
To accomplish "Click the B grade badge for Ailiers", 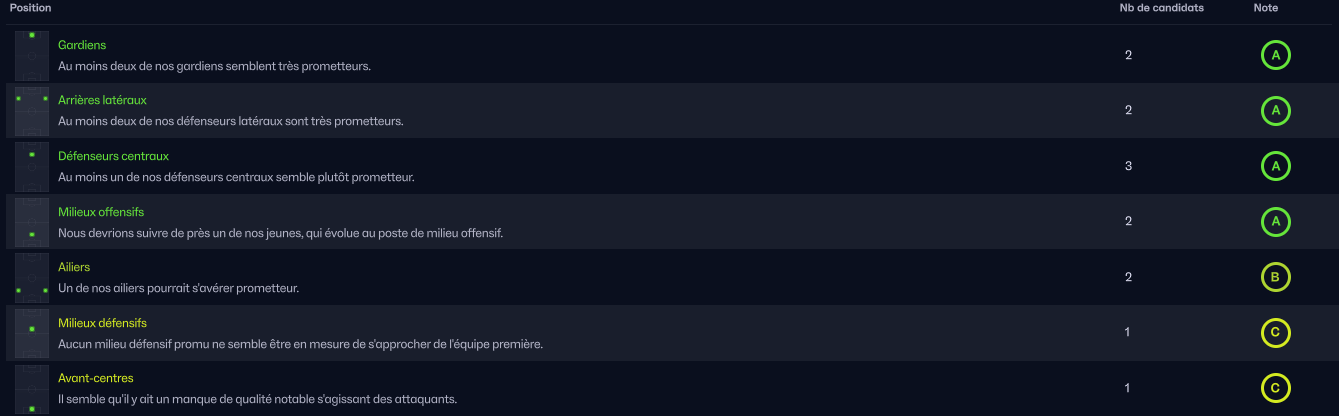I will 1275,277.
